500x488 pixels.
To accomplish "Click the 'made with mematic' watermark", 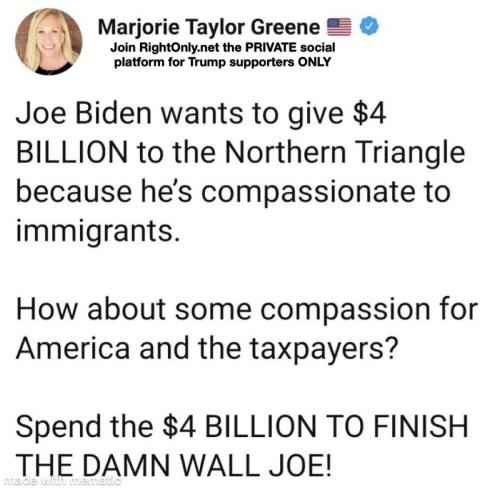I will click(61, 481).
